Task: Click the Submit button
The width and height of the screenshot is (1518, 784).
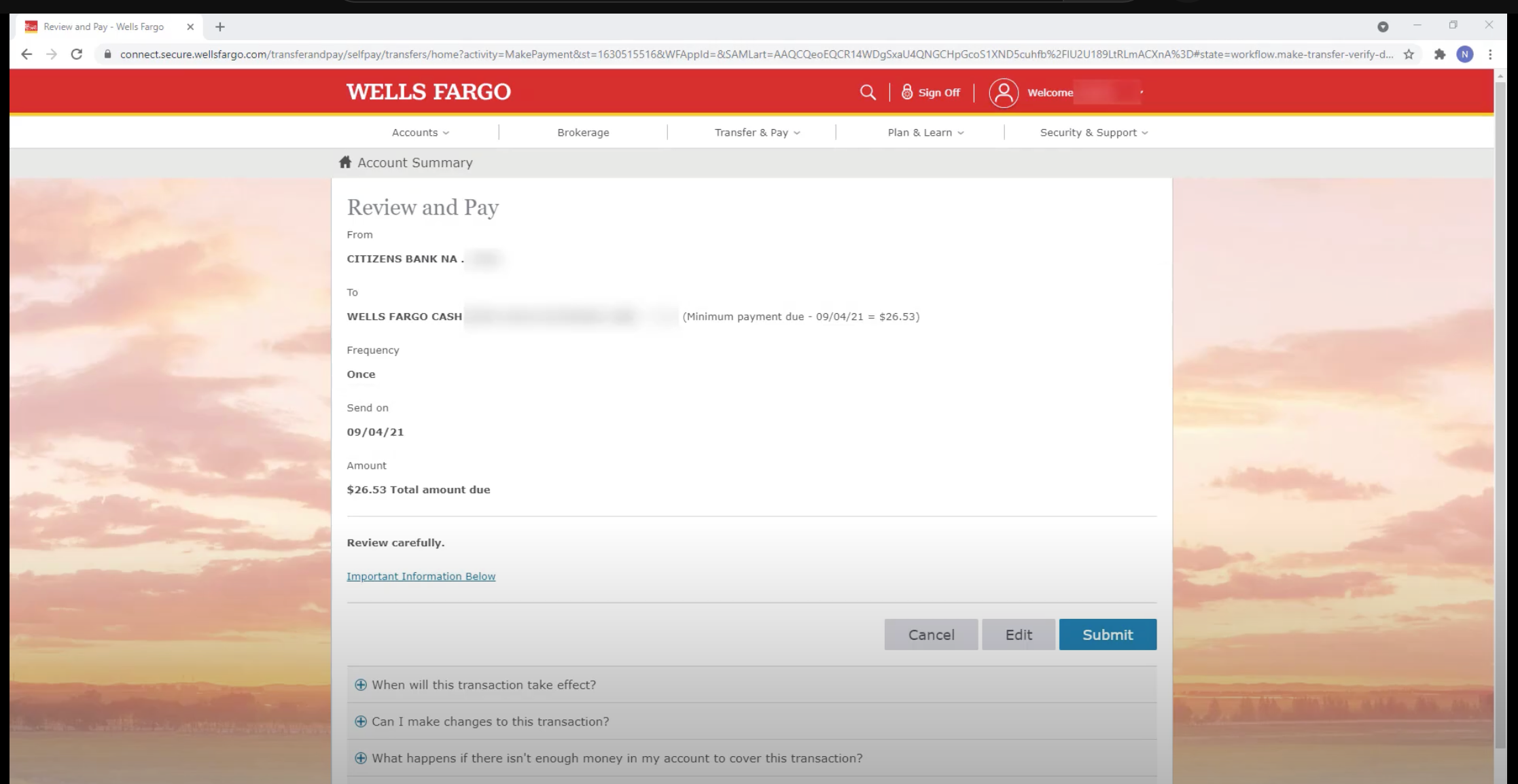Action: click(x=1107, y=634)
